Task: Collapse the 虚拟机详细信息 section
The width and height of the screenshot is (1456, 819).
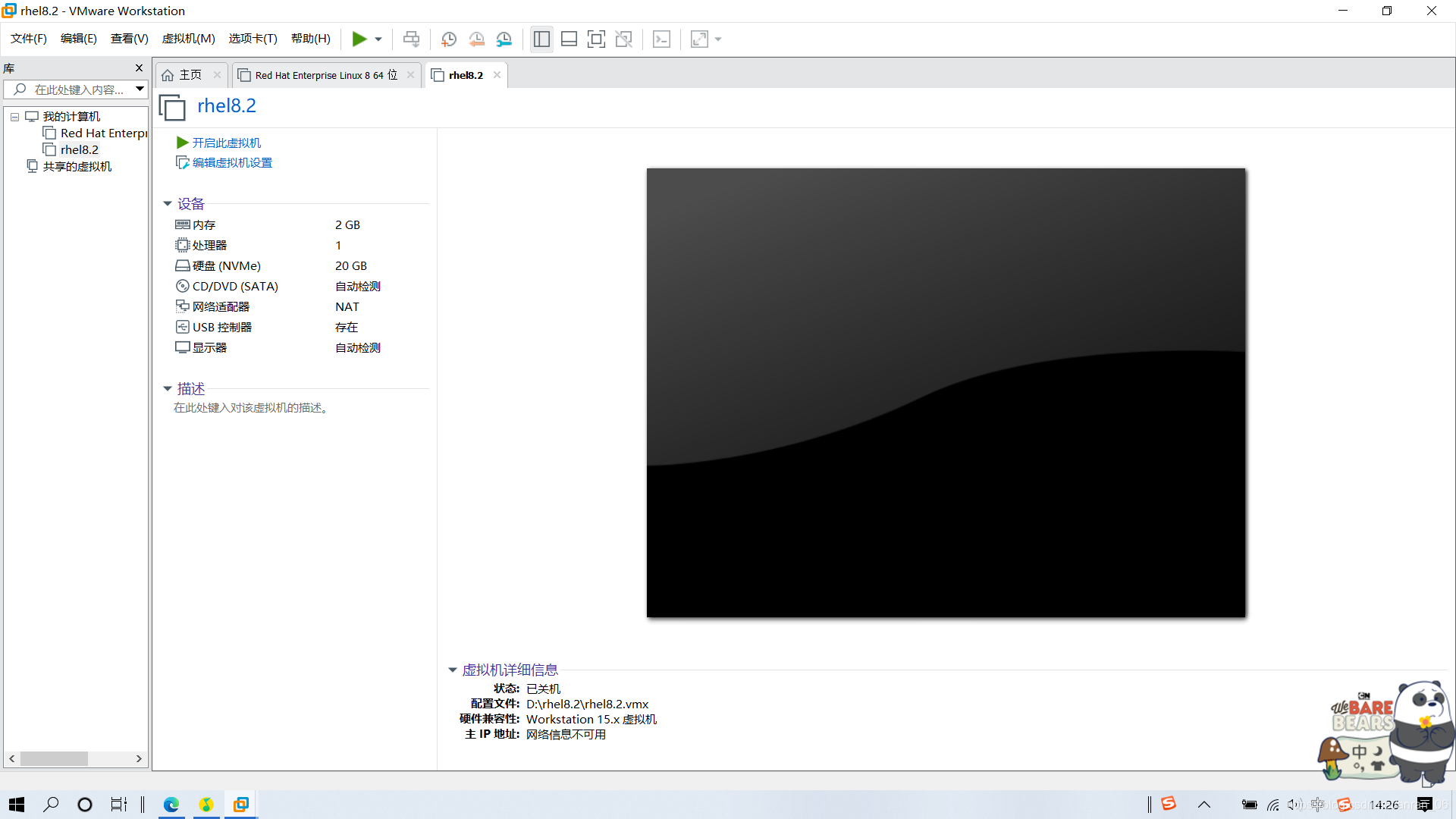Action: click(x=453, y=670)
